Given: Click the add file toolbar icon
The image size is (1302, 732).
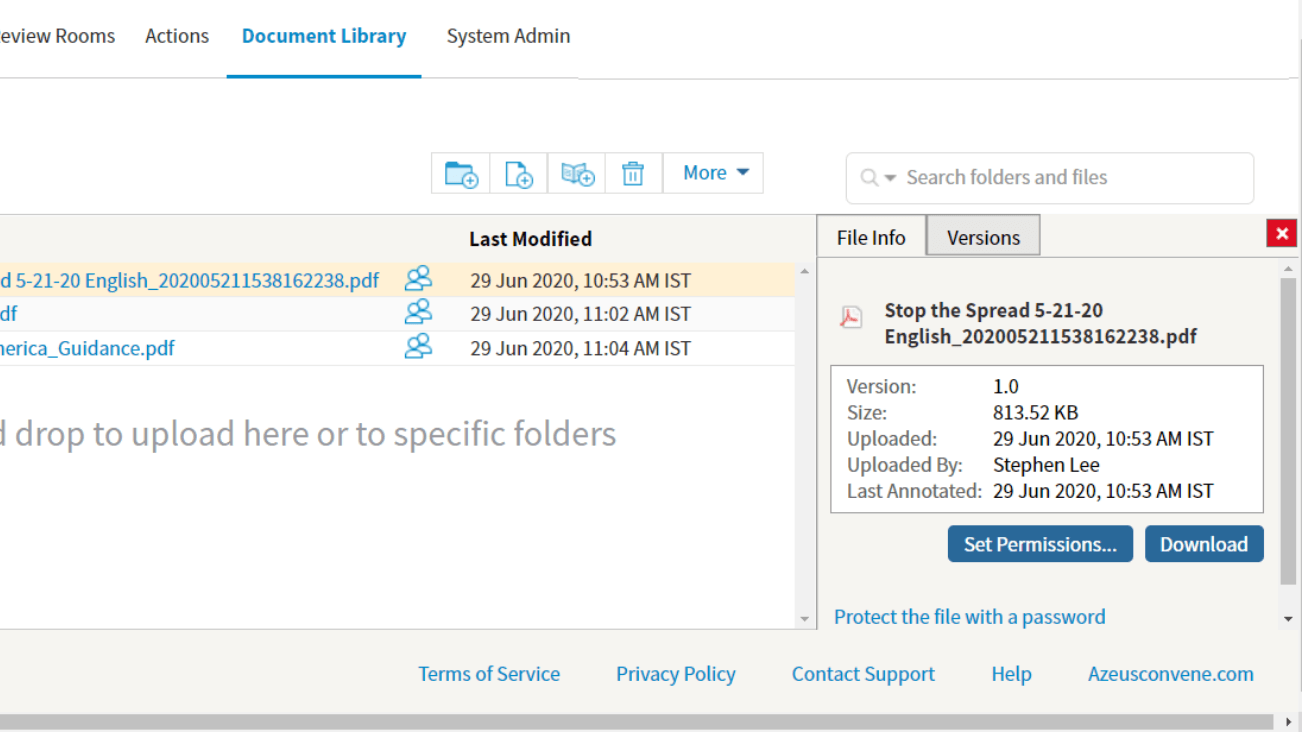Looking at the screenshot, I should [518, 174].
